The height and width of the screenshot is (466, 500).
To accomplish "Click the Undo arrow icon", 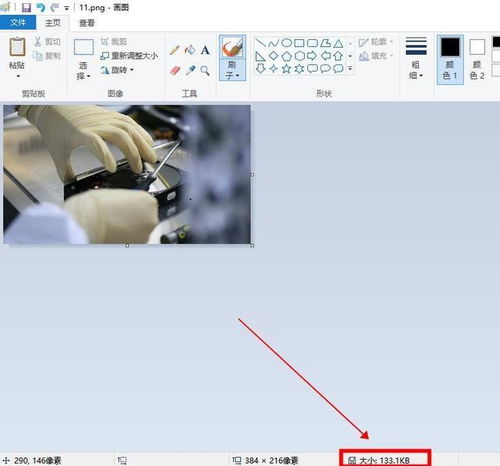I will [40, 7].
